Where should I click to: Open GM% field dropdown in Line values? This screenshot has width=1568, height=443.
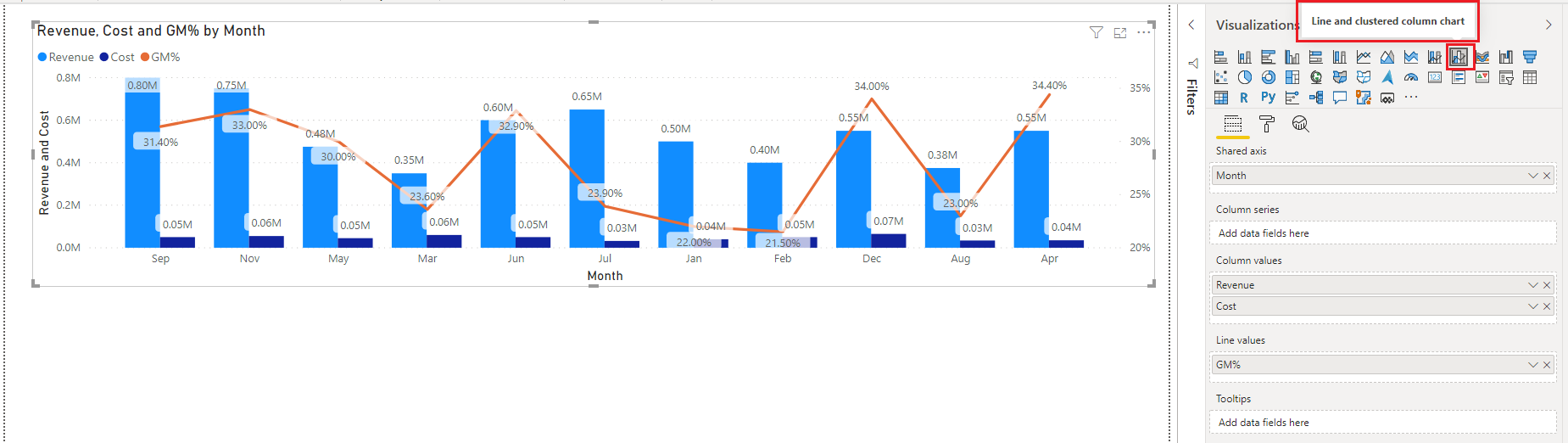(1532, 365)
